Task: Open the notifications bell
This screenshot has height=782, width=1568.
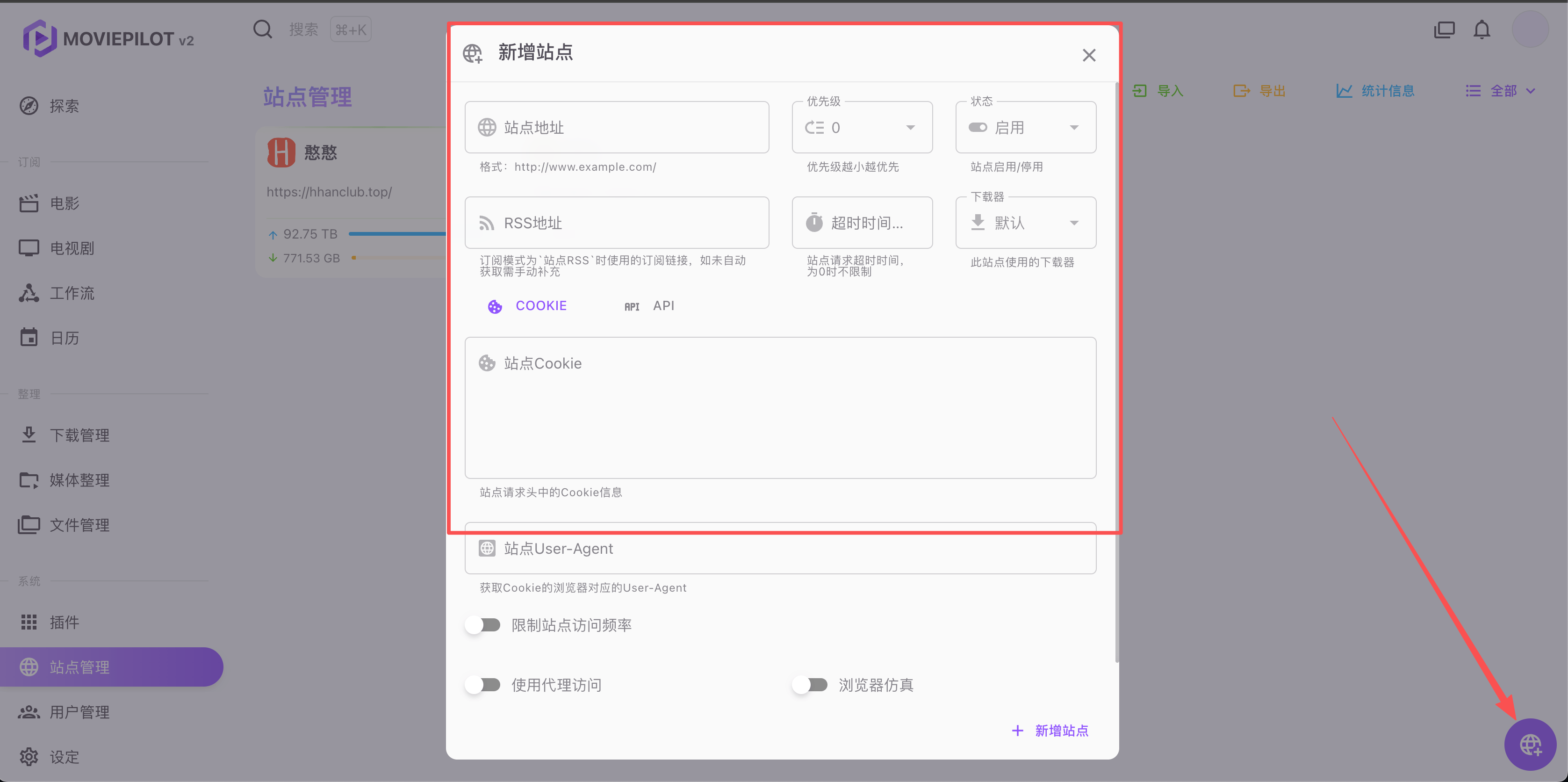Action: tap(1482, 29)
